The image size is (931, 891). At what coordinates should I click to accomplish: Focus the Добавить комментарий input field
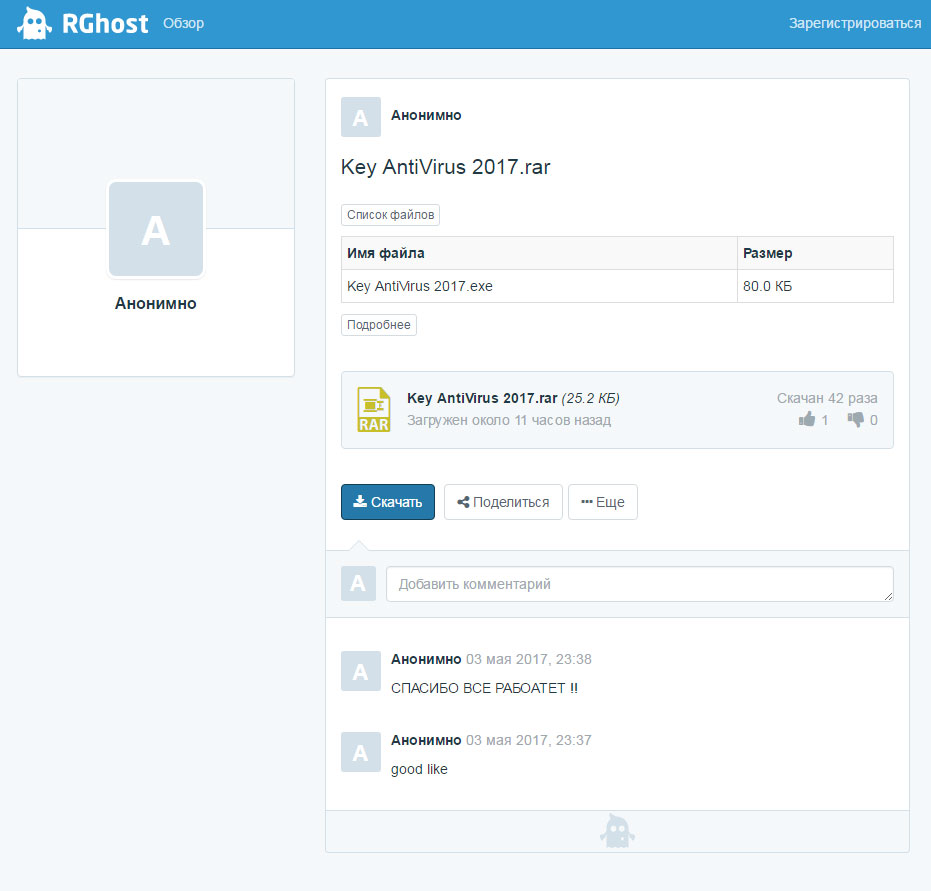click(x=639, y=584)
